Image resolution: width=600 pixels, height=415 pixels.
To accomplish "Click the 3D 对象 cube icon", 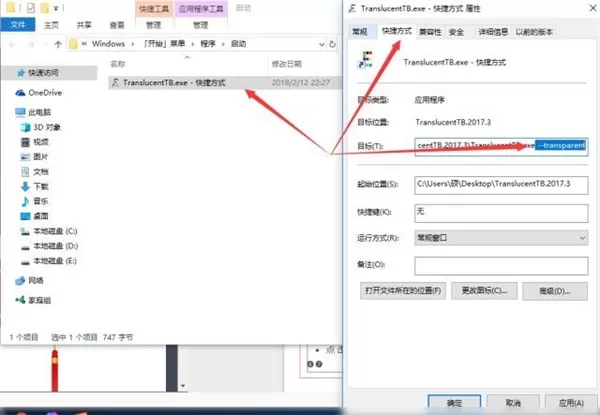I will [x=25, y=127].
